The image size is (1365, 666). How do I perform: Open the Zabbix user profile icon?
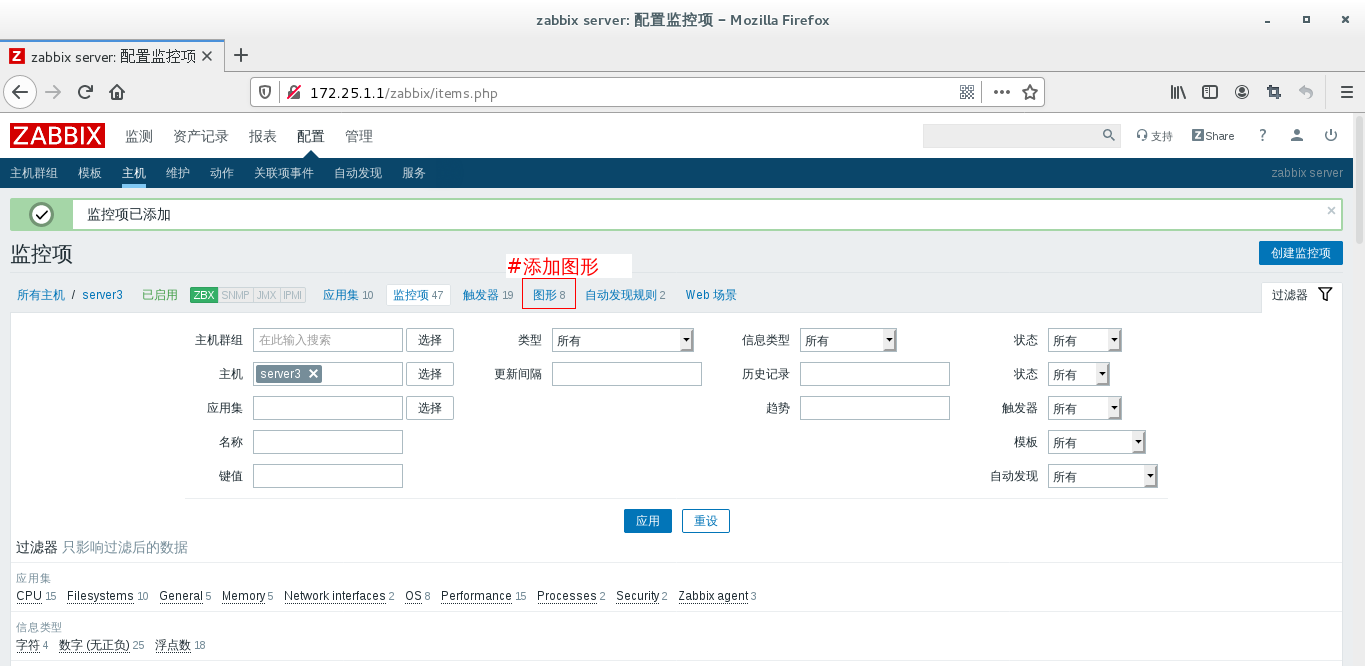1296,135
